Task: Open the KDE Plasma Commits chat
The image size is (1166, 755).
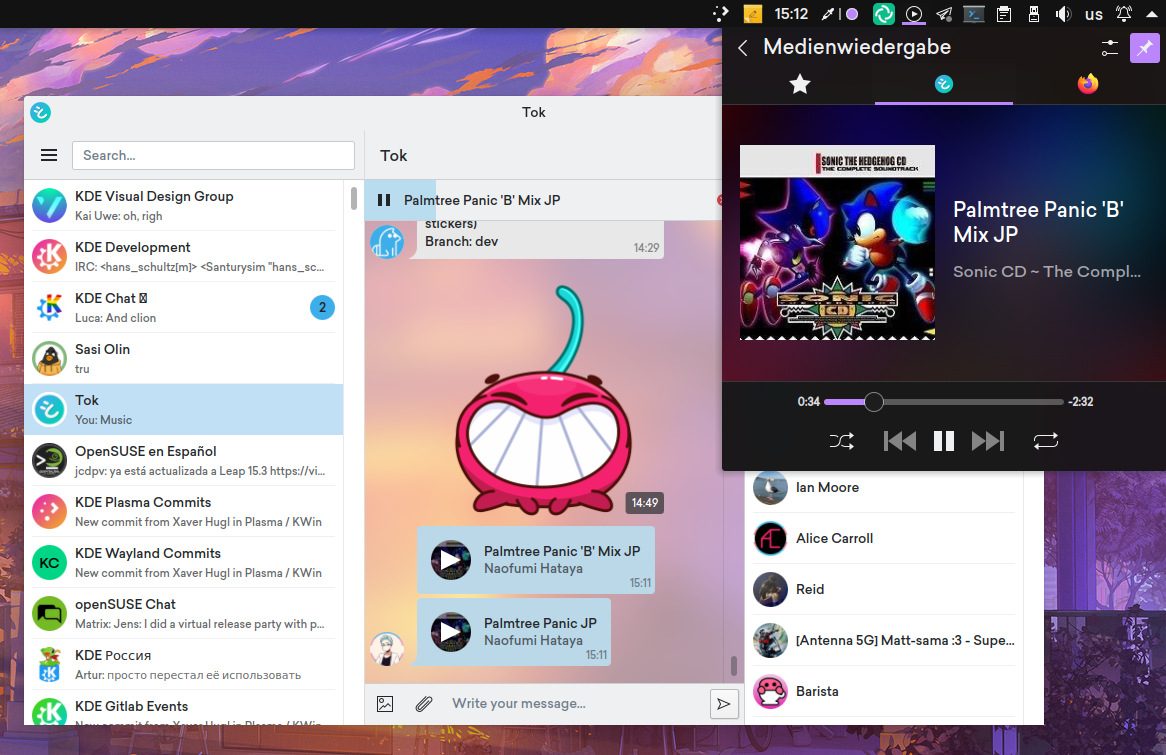Action: [x=184, y=512]
